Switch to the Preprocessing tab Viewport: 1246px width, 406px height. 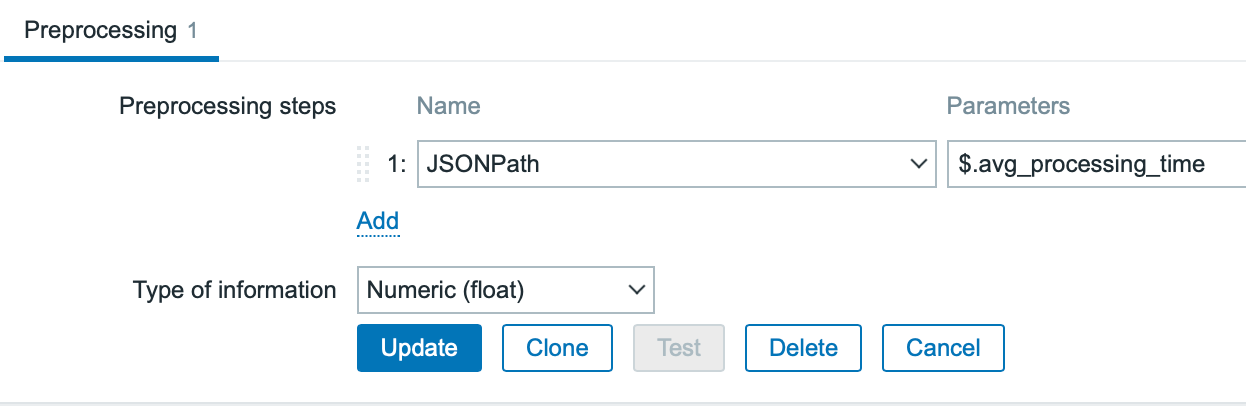point(100,30)
